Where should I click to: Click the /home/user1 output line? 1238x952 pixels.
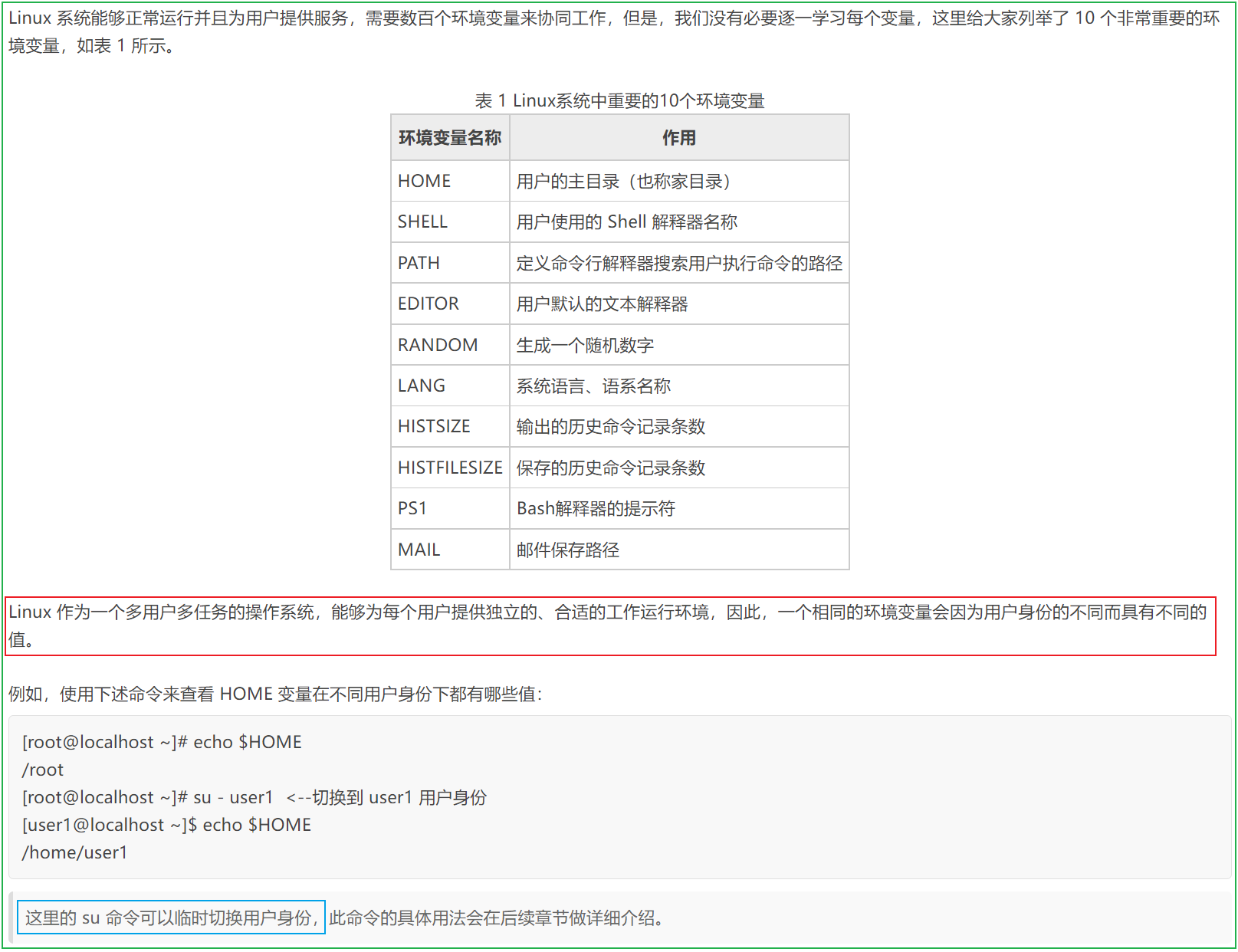tap(75, 852)
